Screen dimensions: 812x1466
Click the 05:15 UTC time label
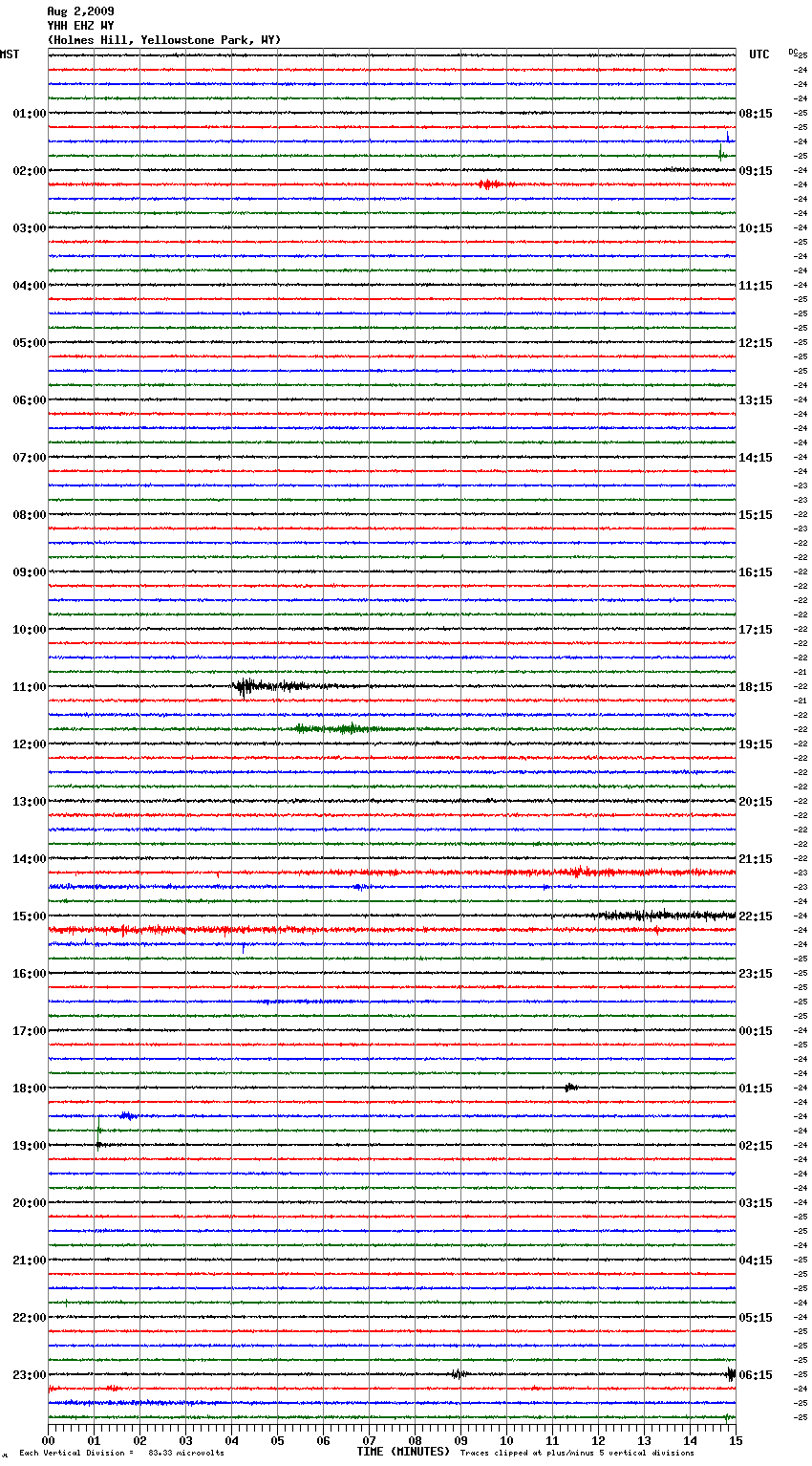(x=756, y=1318)
